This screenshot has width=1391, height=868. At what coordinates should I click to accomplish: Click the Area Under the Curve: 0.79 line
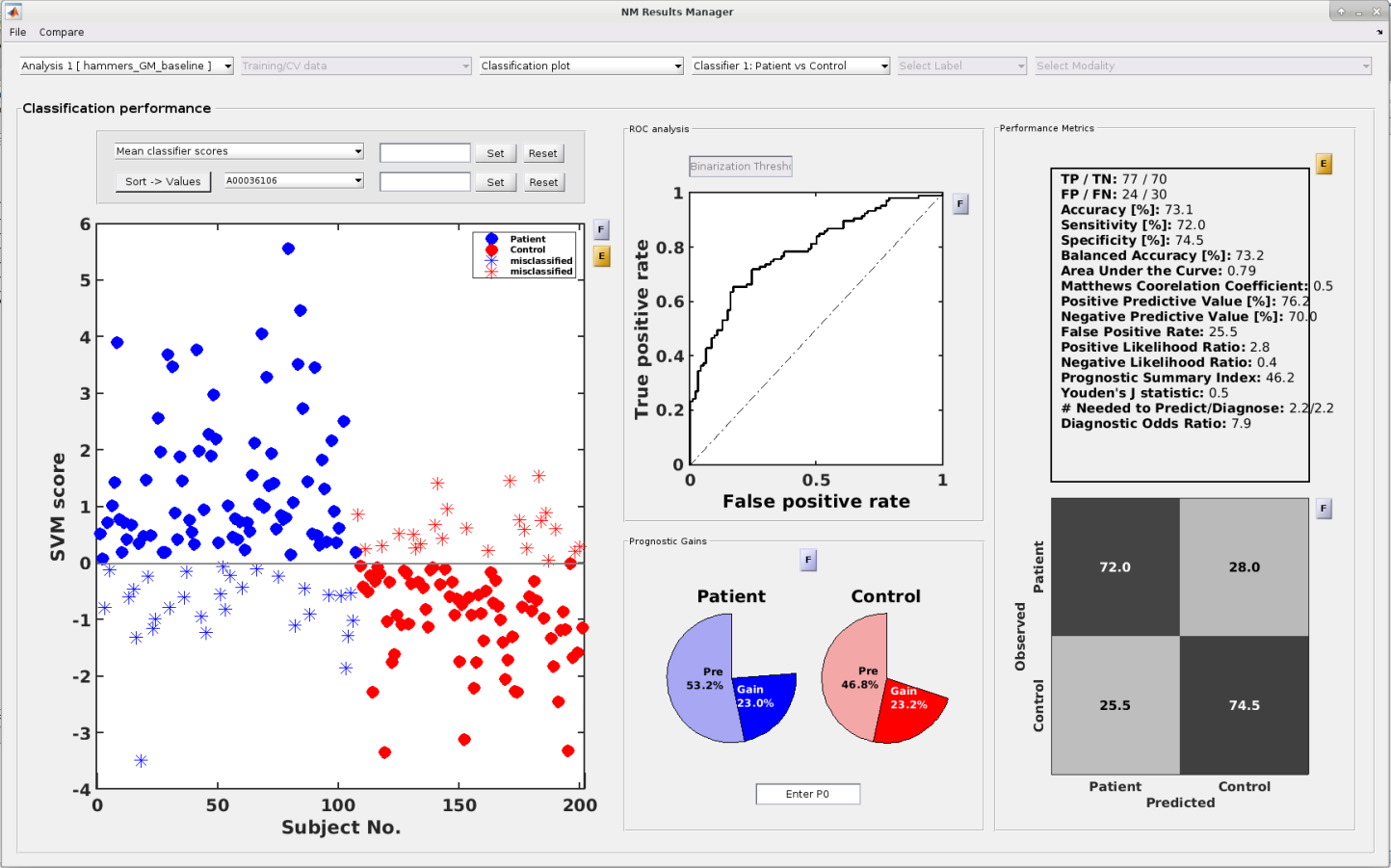point(1158,271)
